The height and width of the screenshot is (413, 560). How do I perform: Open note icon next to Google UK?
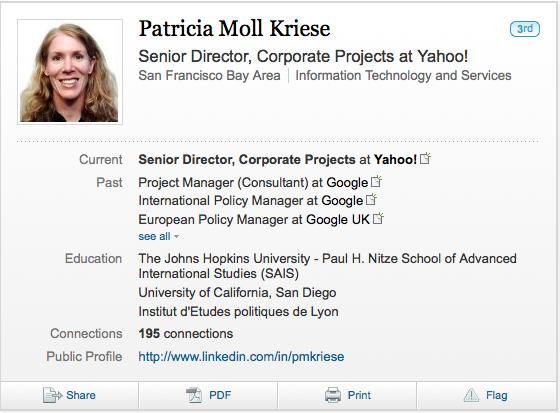point(378,218)
